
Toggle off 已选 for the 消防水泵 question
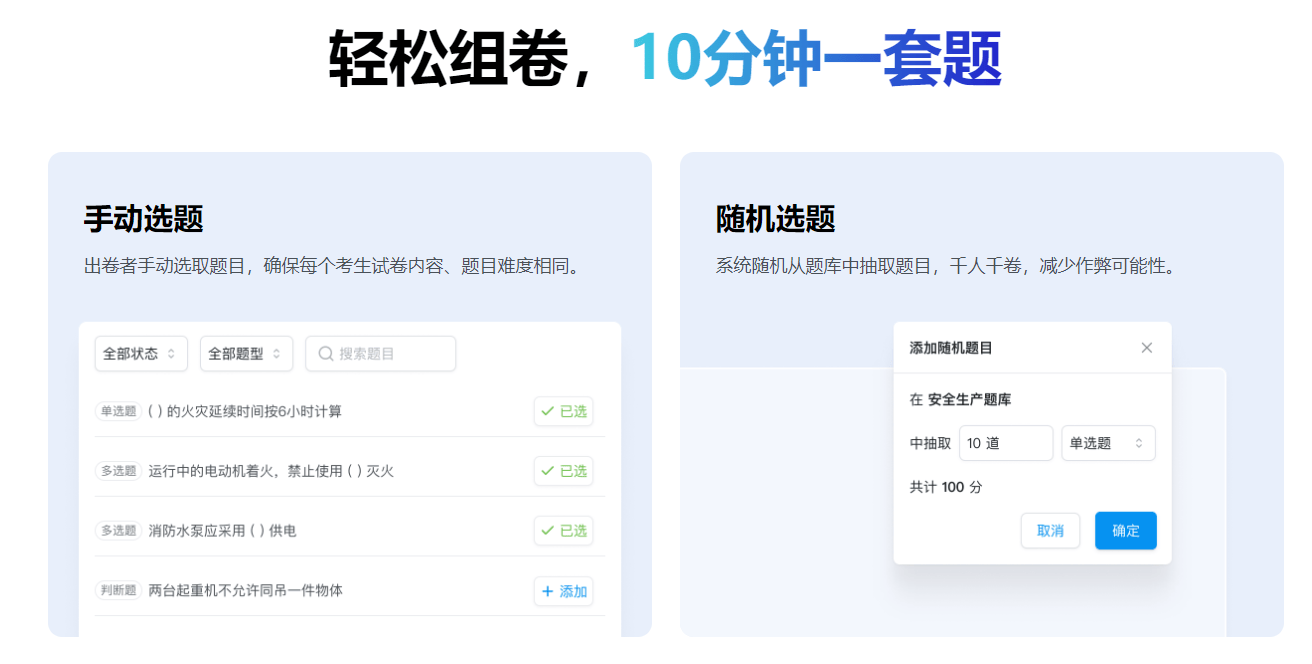tap(563, 531)
